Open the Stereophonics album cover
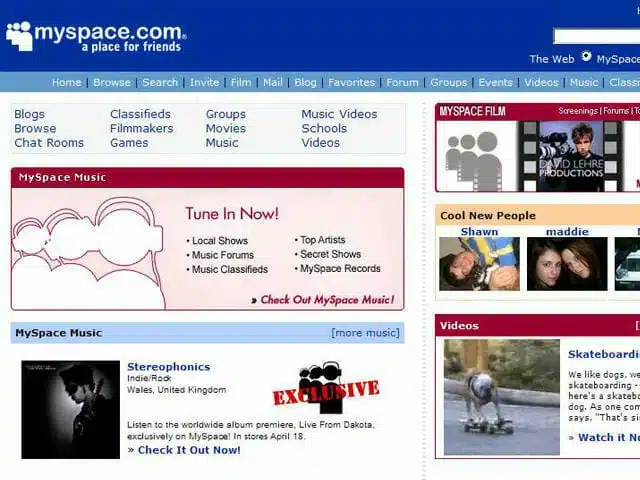The width and height of the screenshot is (640, 480). click(x=70, y=409)
